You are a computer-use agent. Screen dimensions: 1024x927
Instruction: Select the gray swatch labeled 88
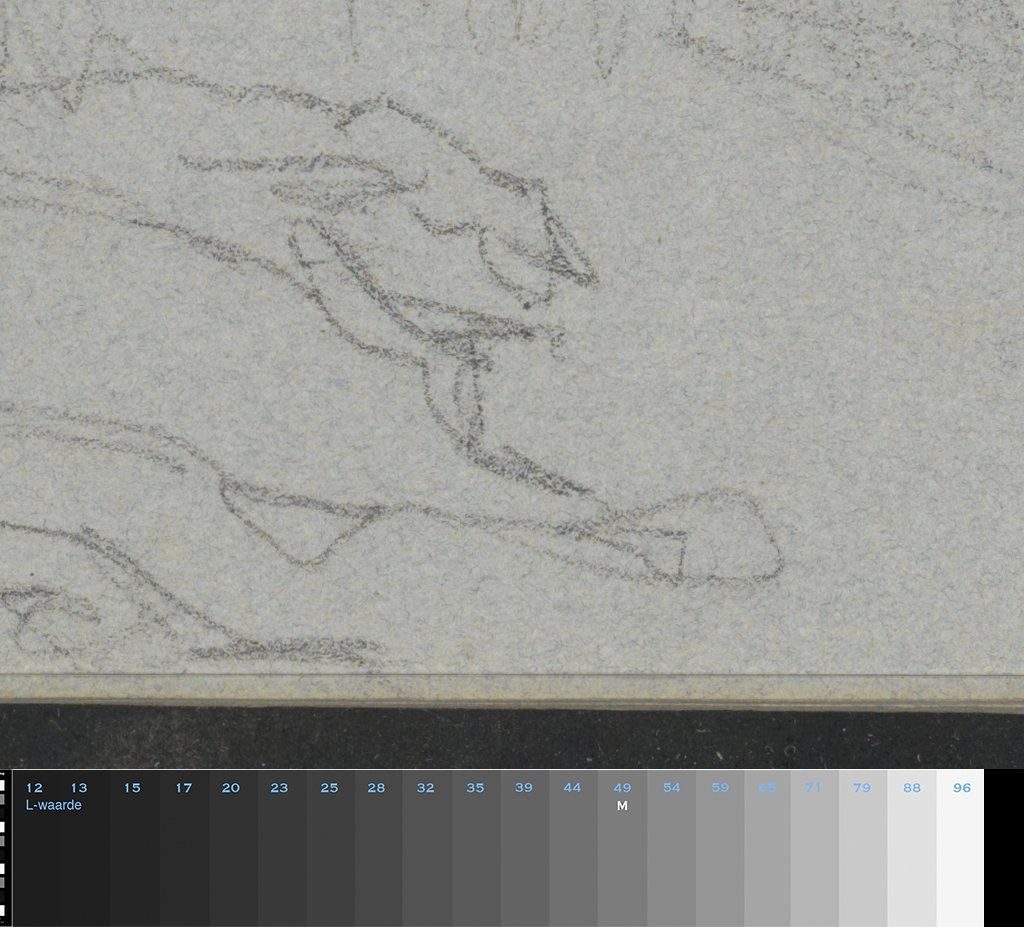coord(911,850)
